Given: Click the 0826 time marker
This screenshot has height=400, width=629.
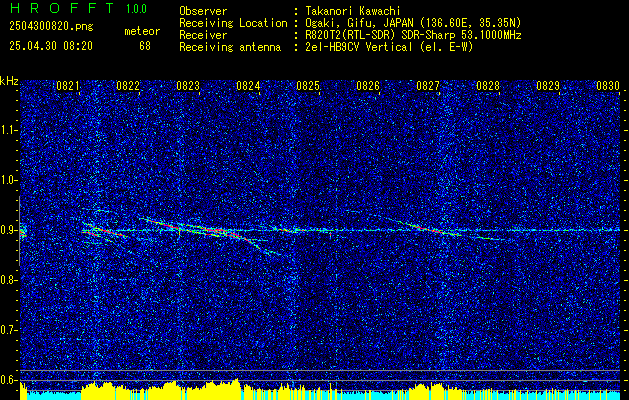Looking at the screenshot, I should click(x=368, y=86).
